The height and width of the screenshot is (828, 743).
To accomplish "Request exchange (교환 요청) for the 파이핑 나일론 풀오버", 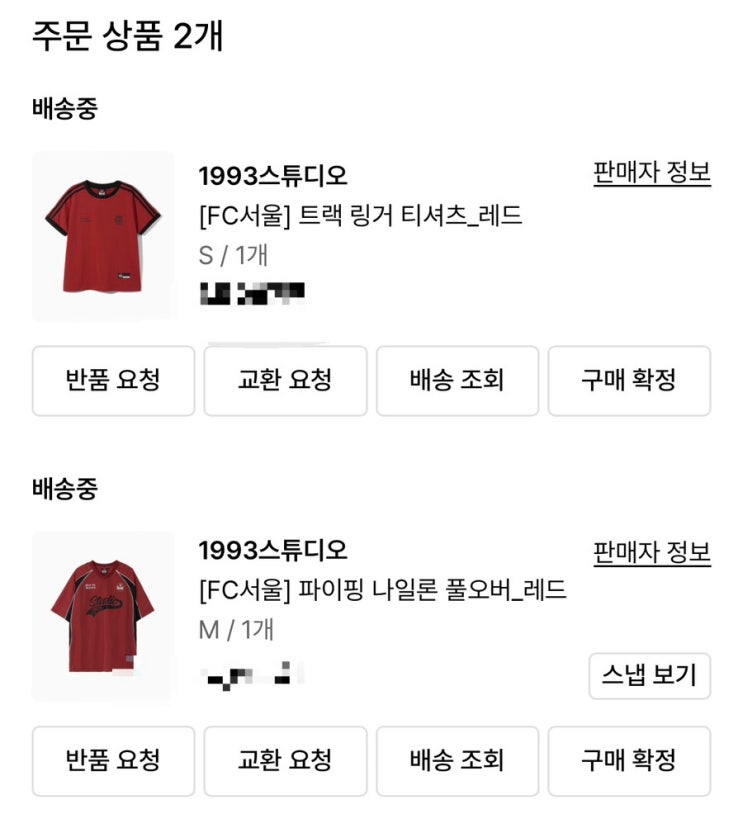I will tap(285, 760).
